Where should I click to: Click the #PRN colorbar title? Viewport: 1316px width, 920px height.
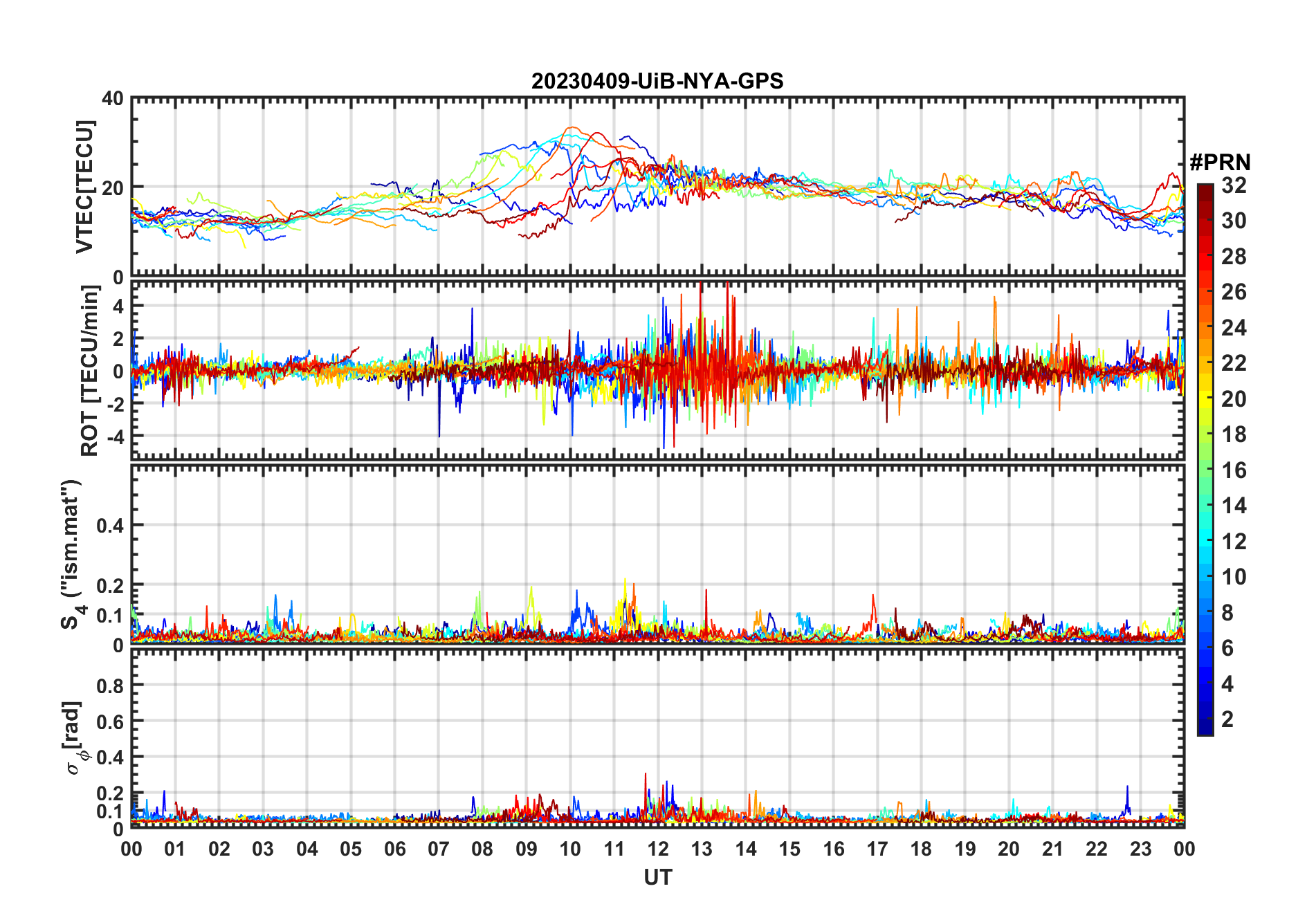point(1220,163)
